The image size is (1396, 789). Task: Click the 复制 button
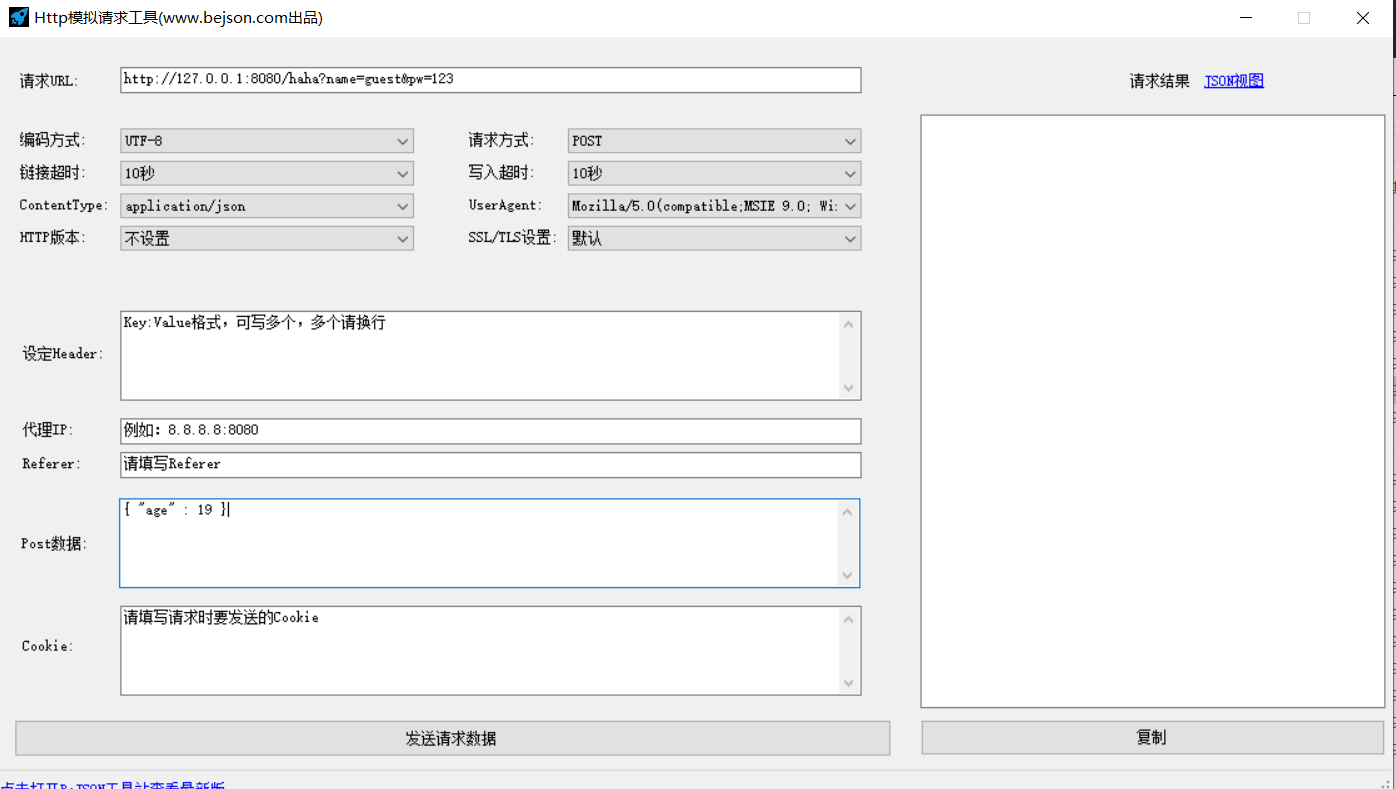pyautogui.click(x=1151, y=737)
